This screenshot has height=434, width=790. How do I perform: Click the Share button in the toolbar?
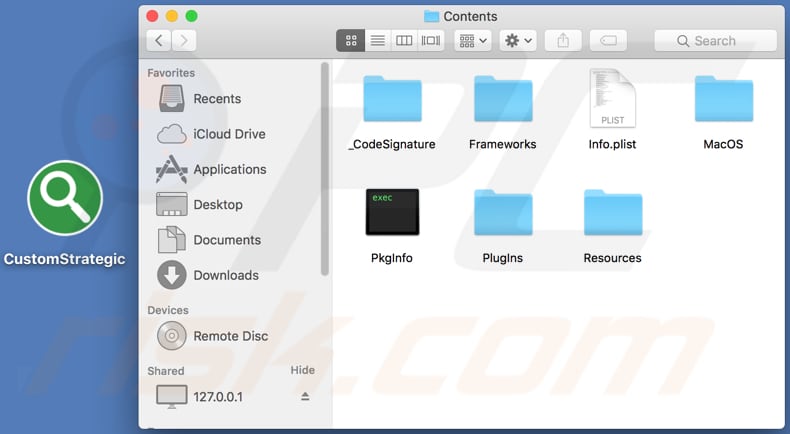pyautogui.click(x=563, y=40)
